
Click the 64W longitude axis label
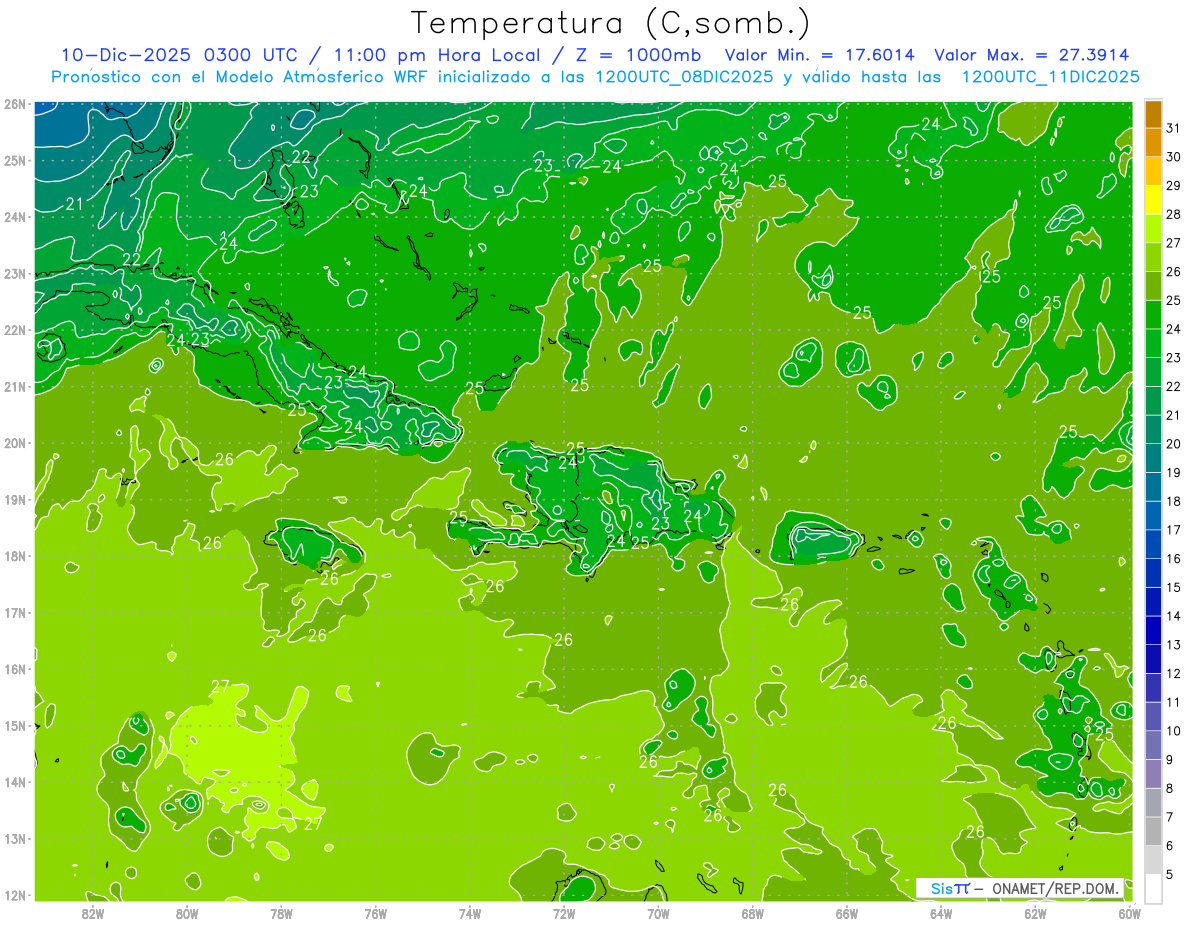941,913
